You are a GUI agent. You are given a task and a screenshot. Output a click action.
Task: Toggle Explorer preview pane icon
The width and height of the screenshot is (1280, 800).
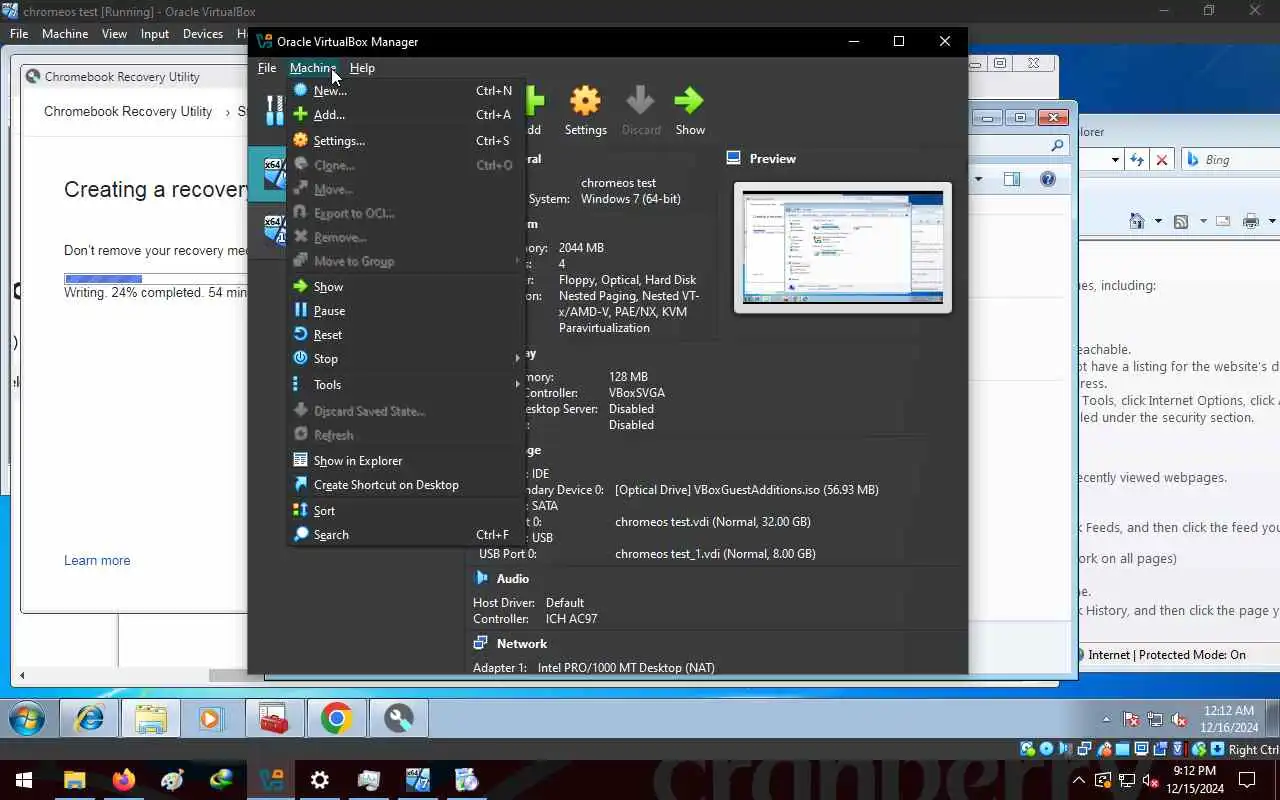pos(1012,179)
